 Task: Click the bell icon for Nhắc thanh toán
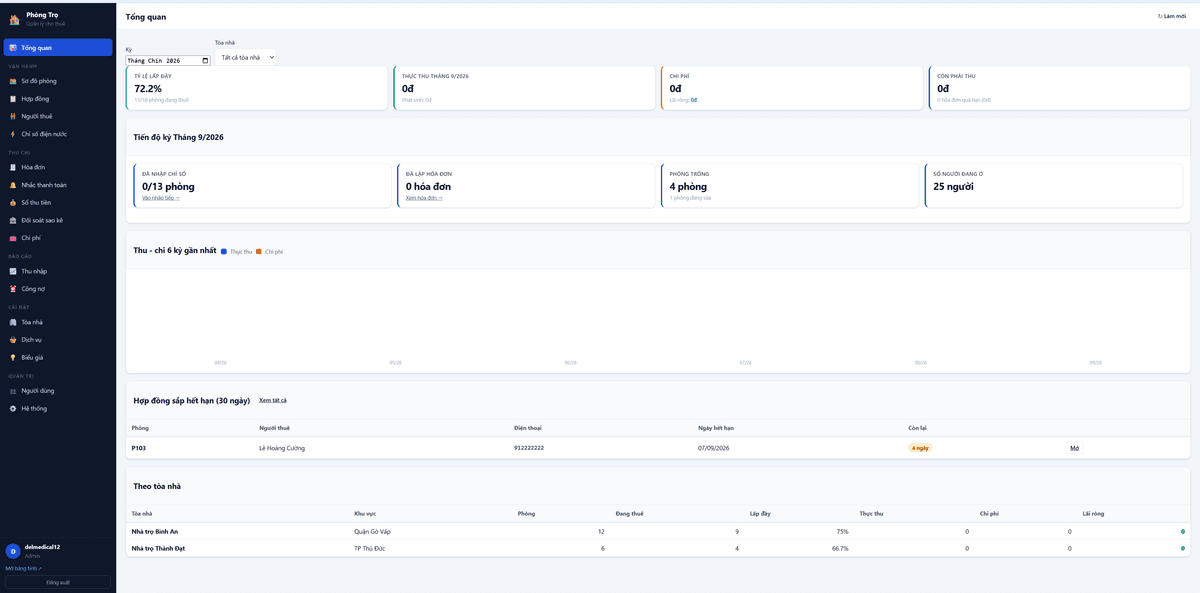tap(13, 185)
